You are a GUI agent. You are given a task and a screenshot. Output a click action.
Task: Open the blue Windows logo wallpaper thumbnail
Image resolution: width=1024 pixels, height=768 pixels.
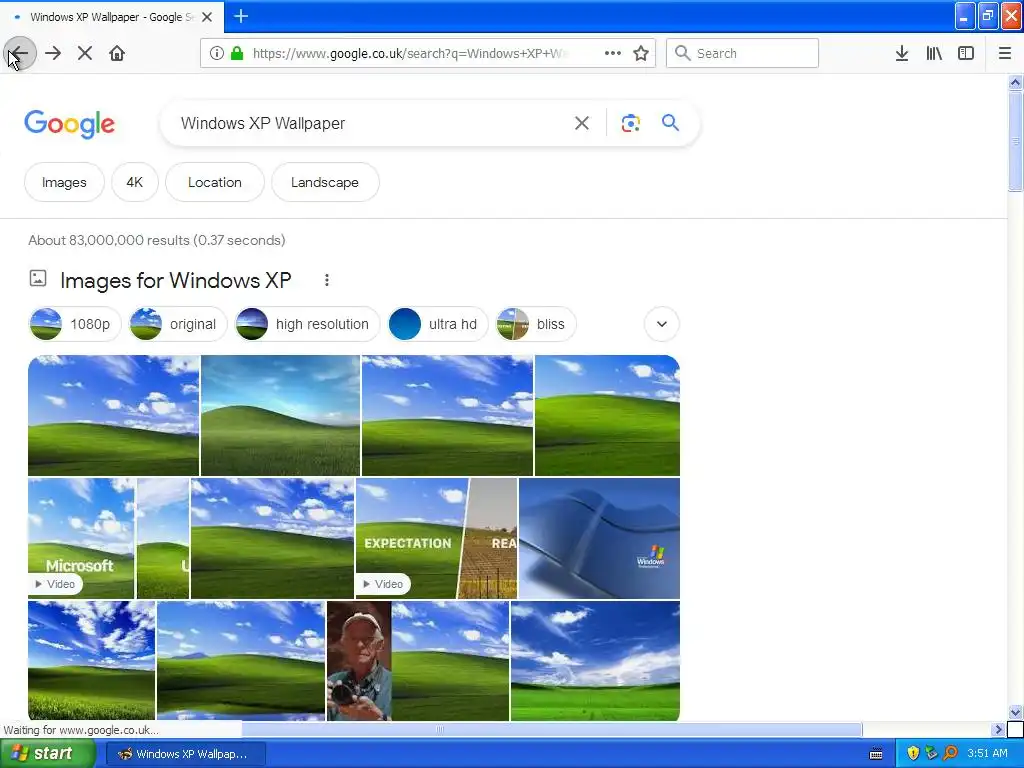pyautogui.click(x=599, y=538)
